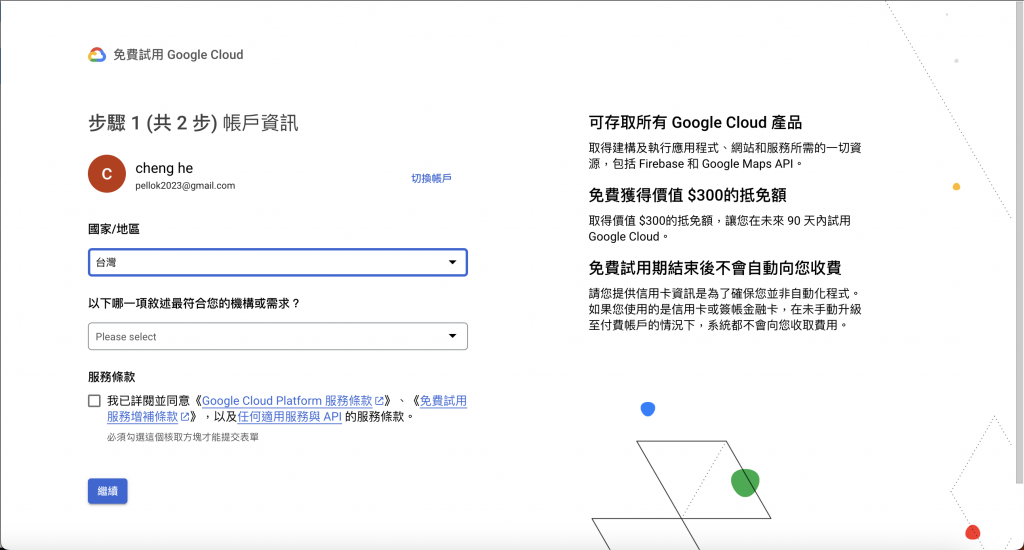This screenshot has width=1024, height=550.
Task: Click the 免費試用 Google Cloud header text
Action: point(178,55)
